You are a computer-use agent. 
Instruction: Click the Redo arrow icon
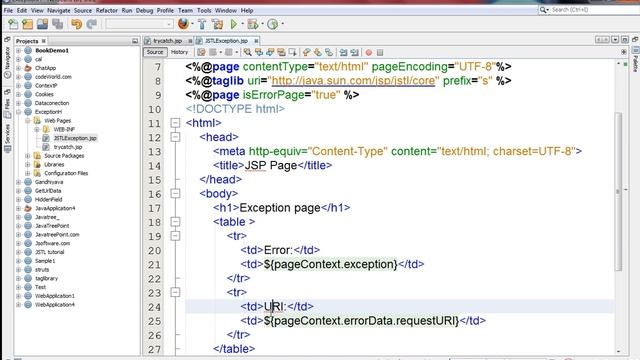91,24
